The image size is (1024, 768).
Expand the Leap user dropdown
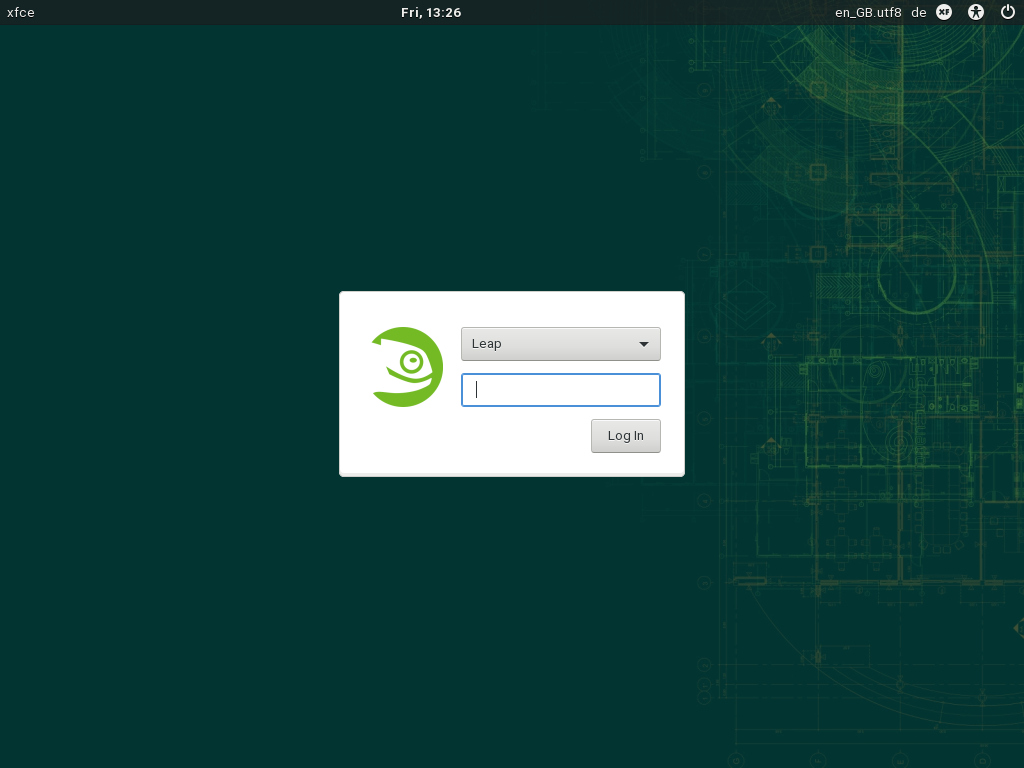[x=560, y=343]
